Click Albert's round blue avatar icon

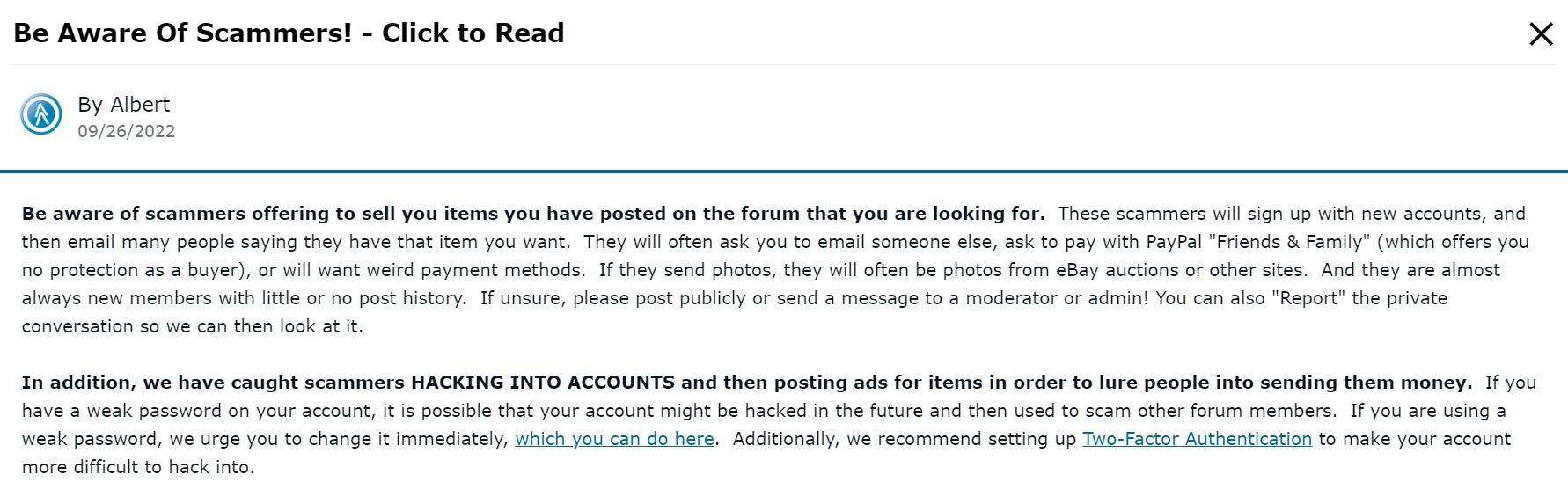(41, 115)
